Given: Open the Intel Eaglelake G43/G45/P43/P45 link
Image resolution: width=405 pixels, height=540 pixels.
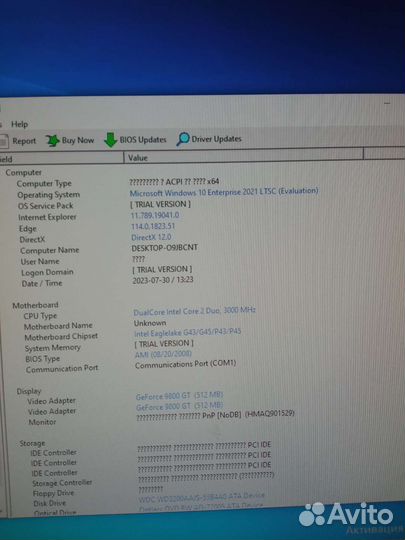Looking at the screenshot, I should tap(187, 332).
